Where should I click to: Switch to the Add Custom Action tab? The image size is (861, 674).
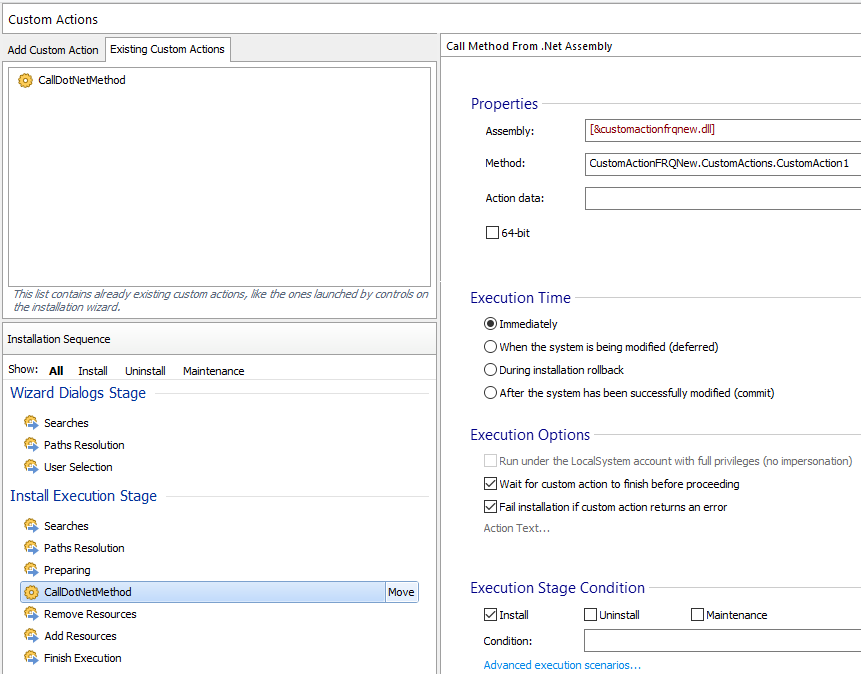tap(53, 50)
